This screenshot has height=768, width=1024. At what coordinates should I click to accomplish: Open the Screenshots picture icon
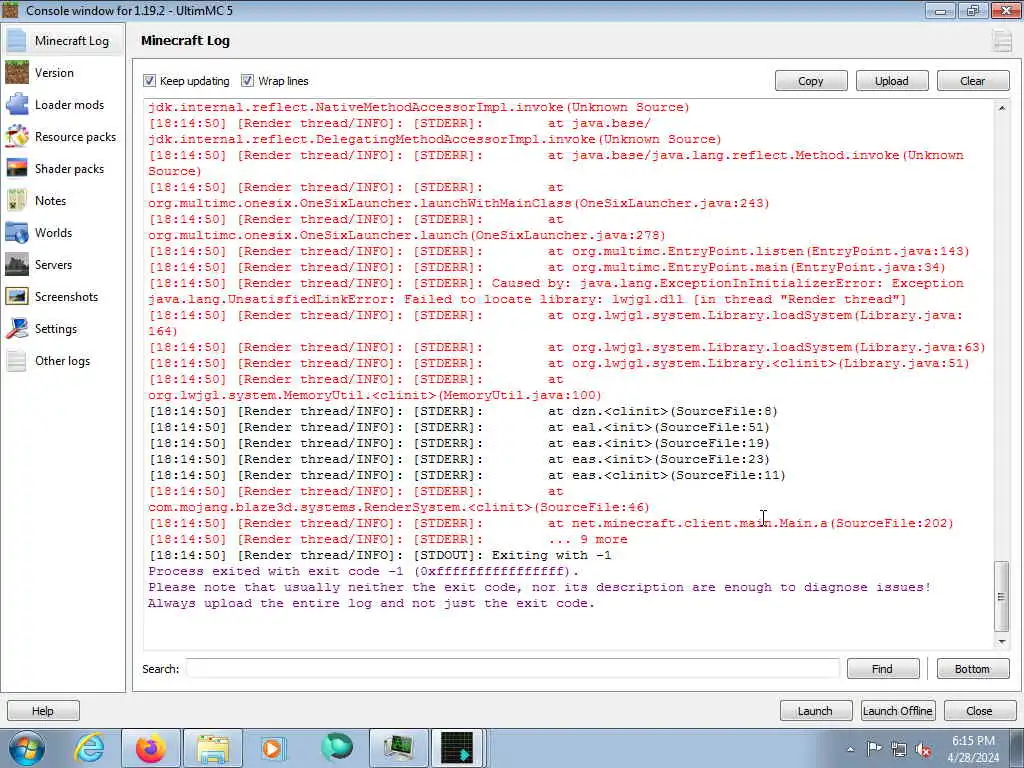17,296
